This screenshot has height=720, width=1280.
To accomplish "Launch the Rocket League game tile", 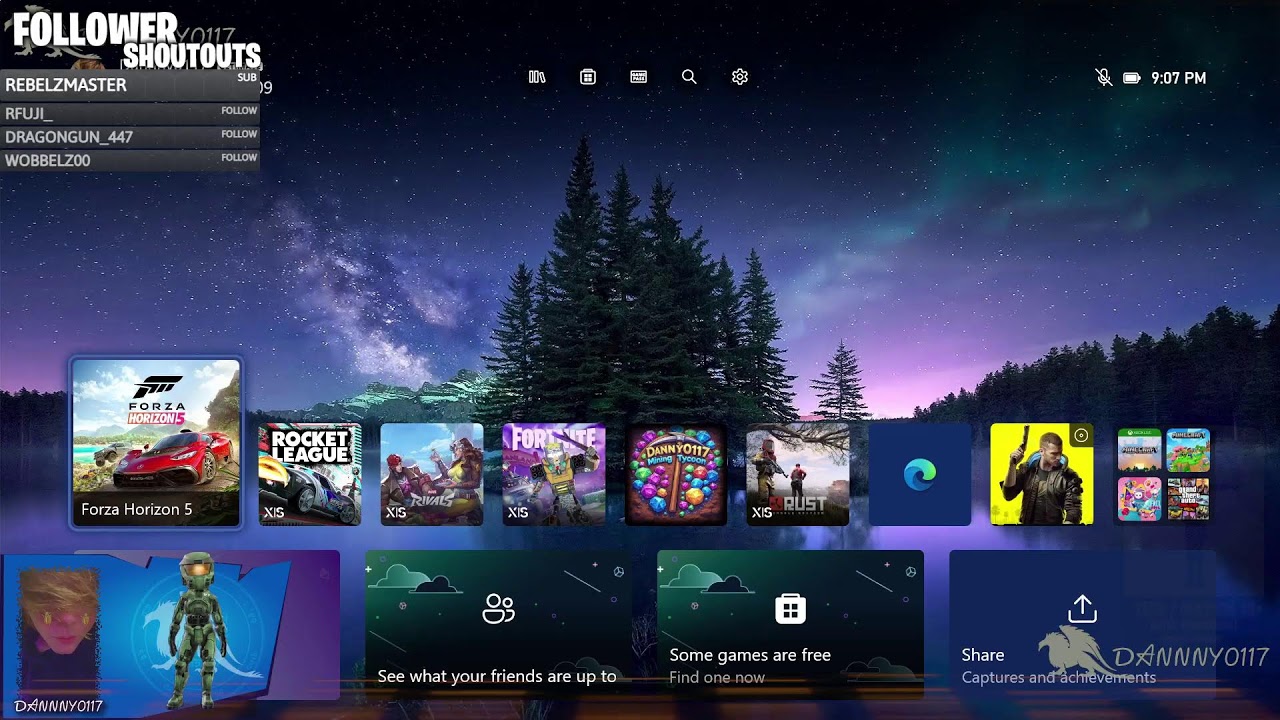I will pyautogui.click(x=310, y=474).
